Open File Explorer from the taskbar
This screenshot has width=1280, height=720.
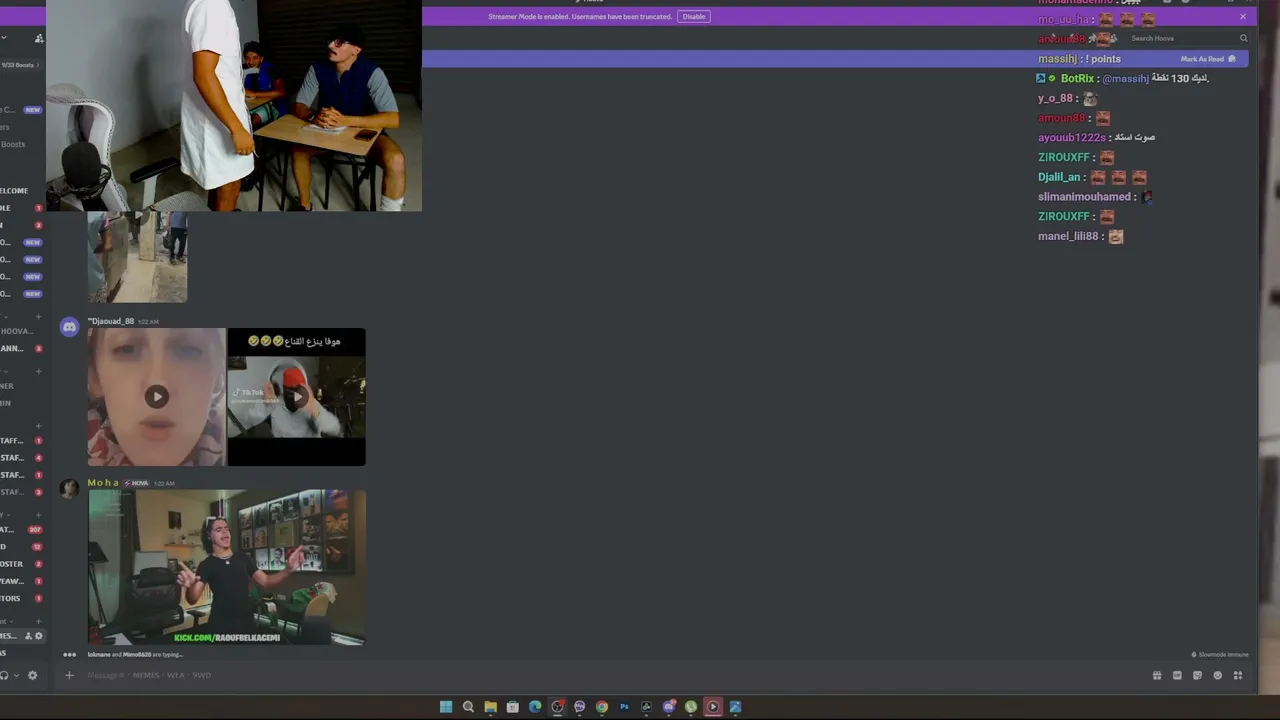(x=490, y=707)
